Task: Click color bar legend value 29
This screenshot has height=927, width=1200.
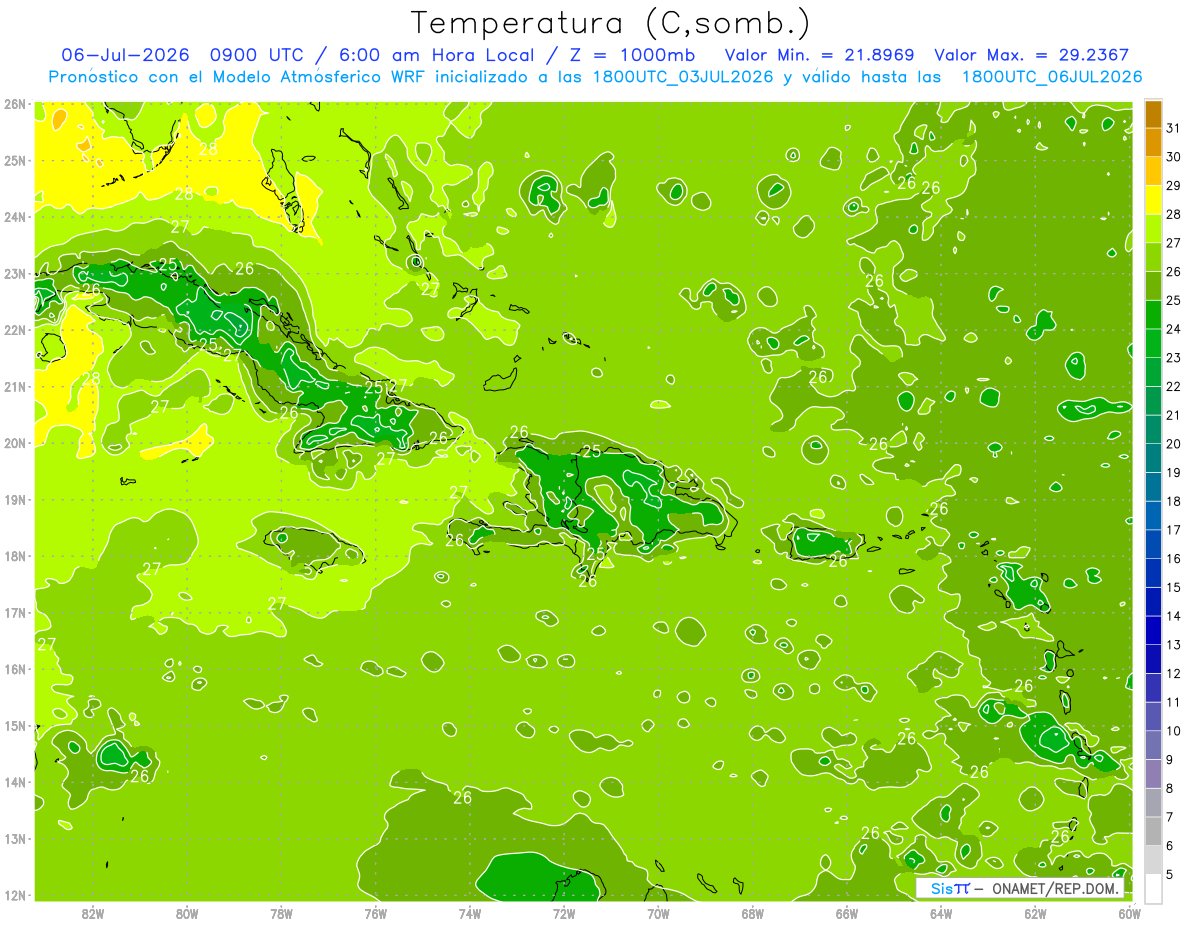Action: (x=1174, y=186)
